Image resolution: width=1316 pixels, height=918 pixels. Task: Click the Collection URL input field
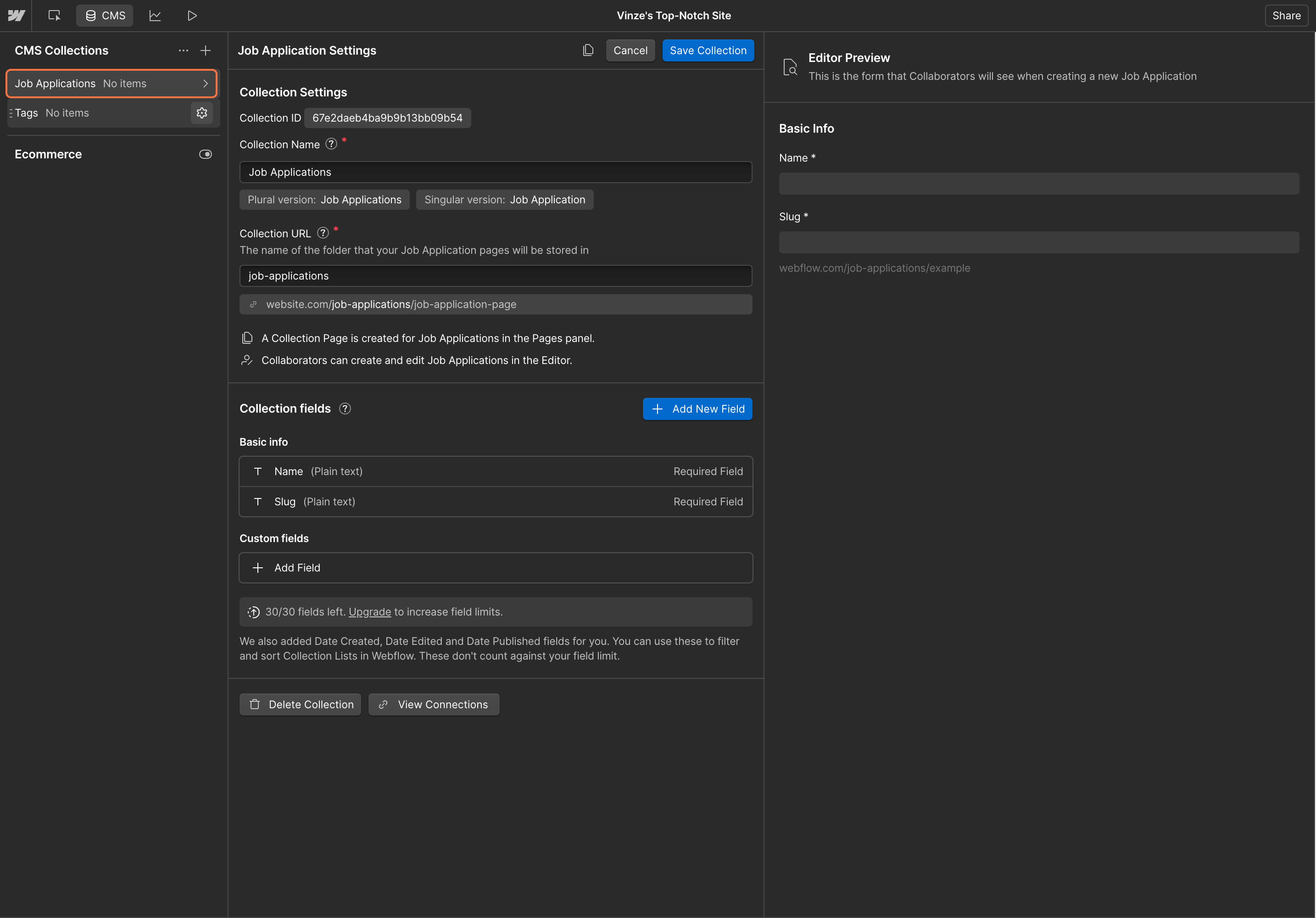495,276
